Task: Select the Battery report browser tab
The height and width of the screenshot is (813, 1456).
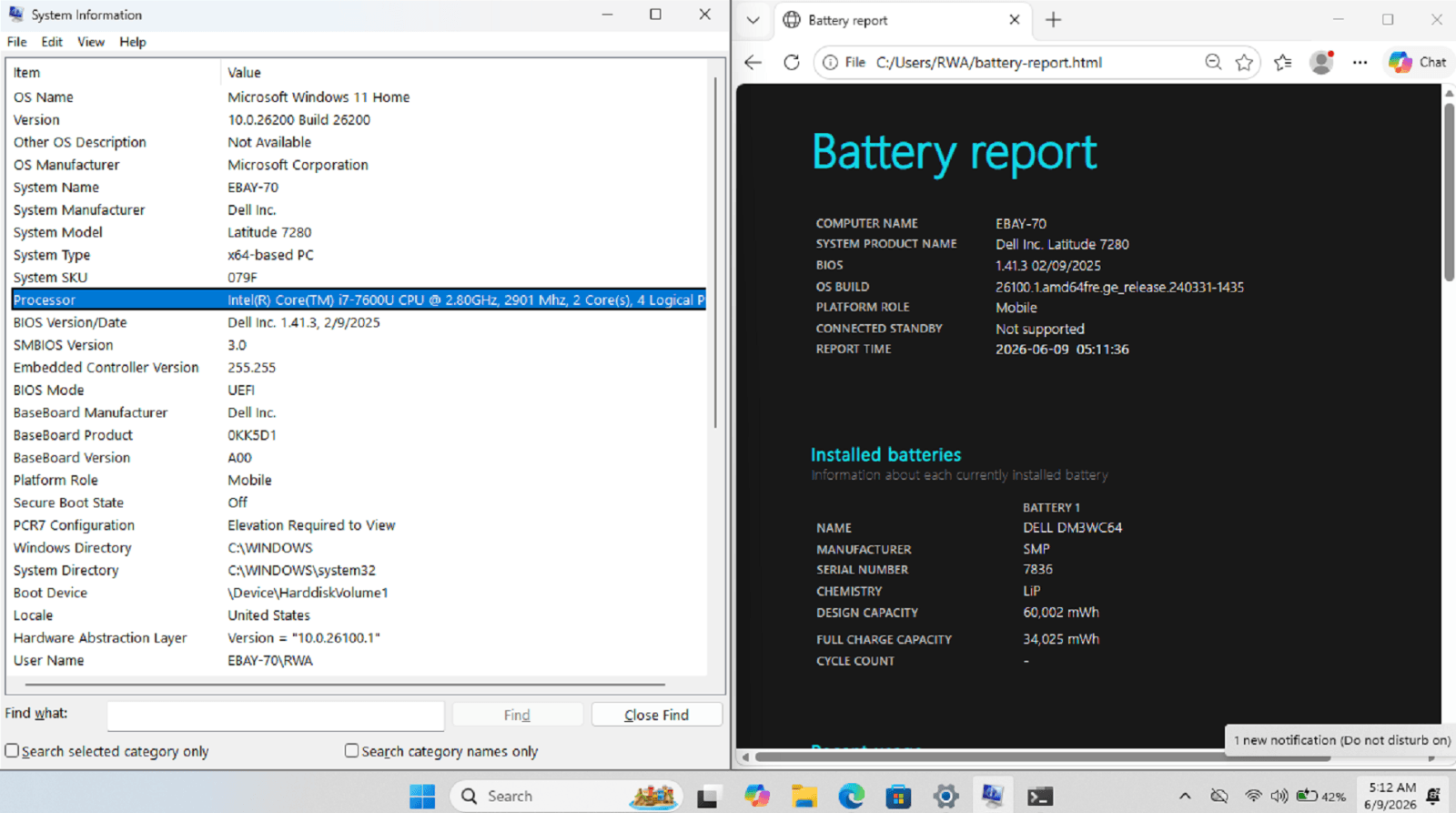Action: coord(901,20)
